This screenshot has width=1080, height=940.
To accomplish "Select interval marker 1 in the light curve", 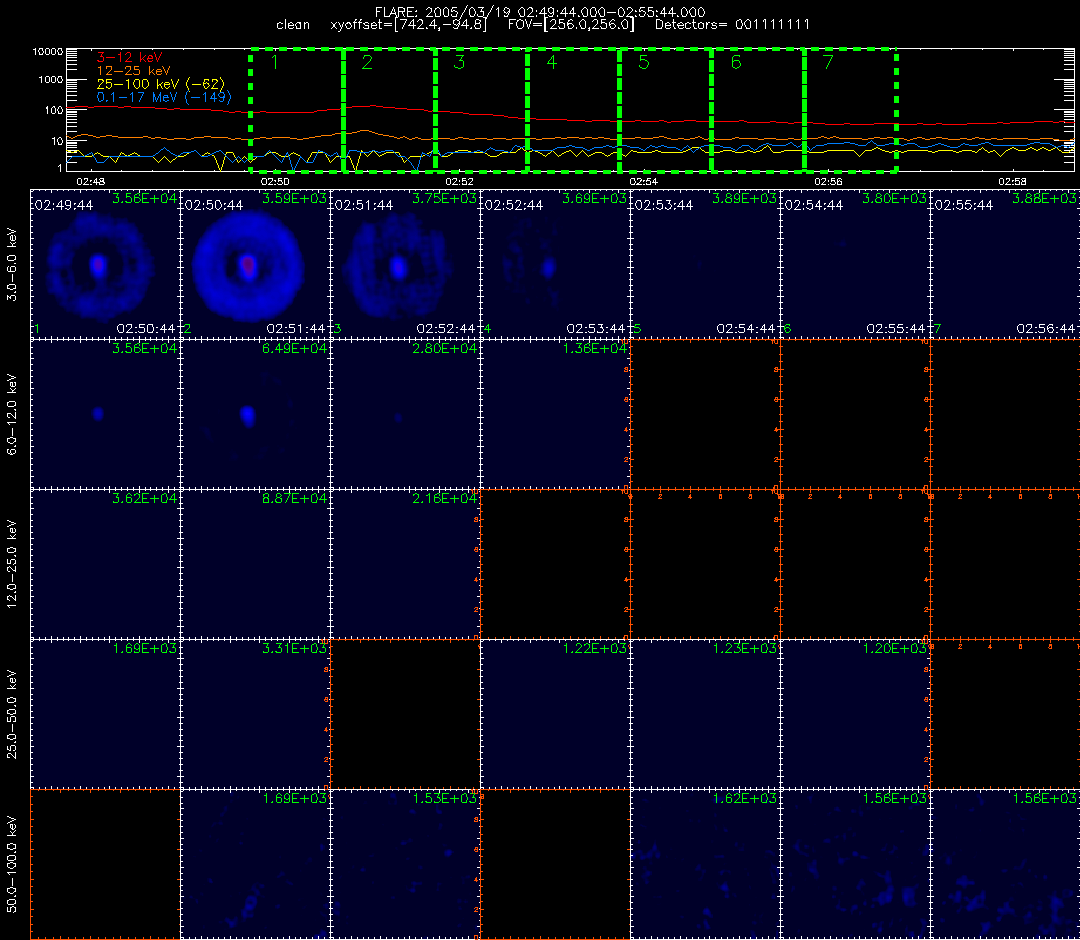I will pos(275,62).
